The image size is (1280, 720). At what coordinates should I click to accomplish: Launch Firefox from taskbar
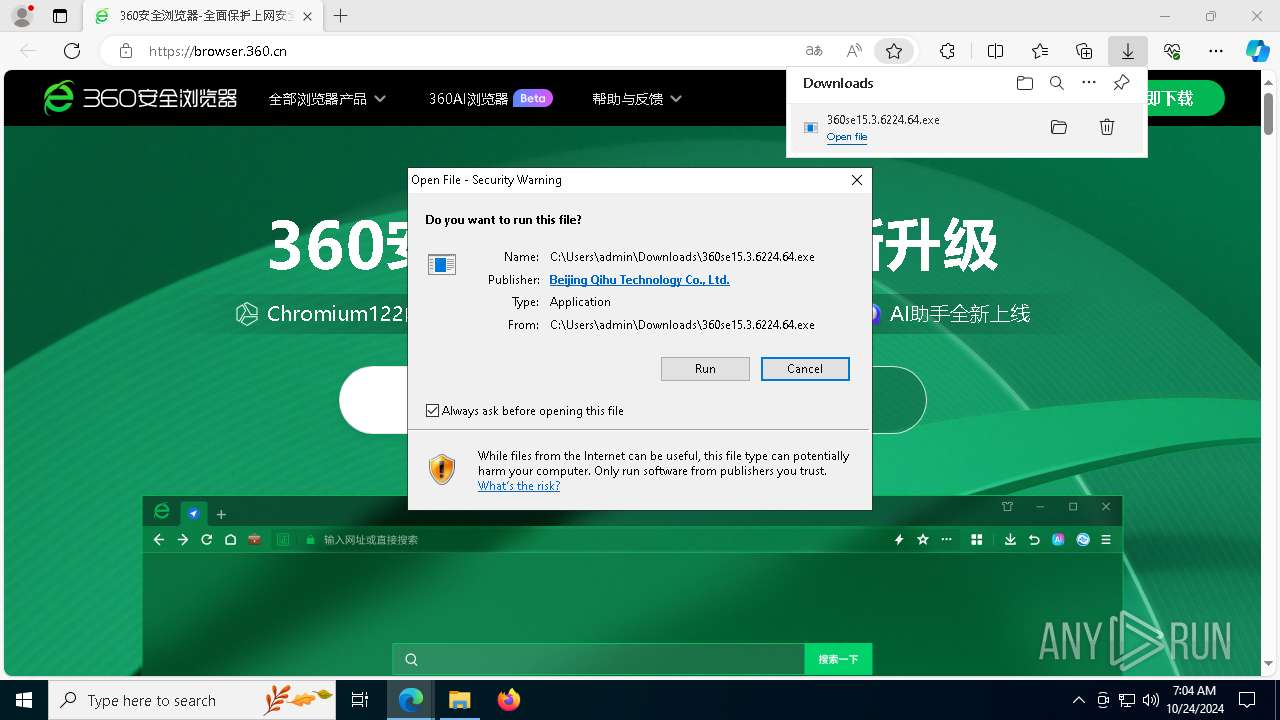[x=508, y=700]
